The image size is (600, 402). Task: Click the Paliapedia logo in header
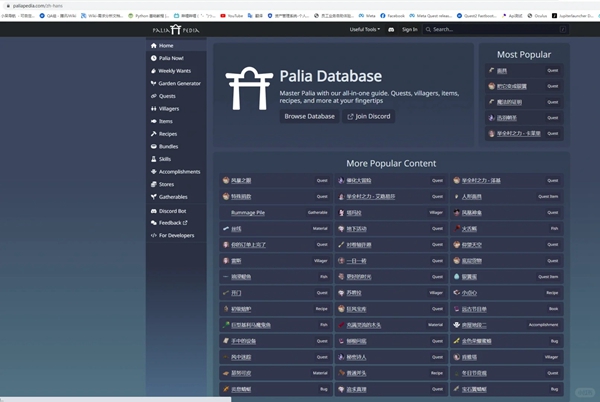(x=176, y=29)
